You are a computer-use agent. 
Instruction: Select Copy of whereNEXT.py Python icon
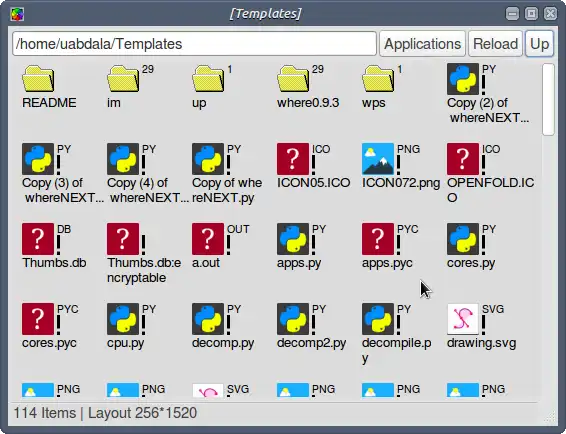[208, 159]
